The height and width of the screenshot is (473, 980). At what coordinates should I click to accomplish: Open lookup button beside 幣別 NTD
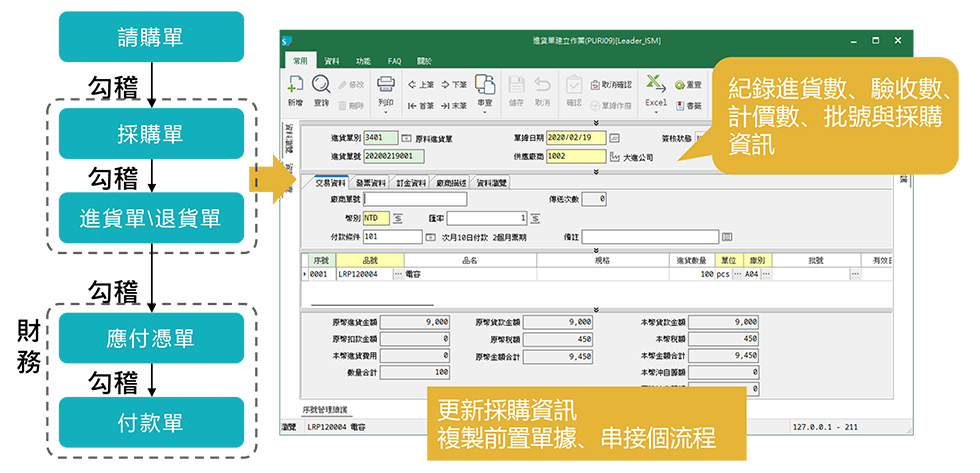397,218
